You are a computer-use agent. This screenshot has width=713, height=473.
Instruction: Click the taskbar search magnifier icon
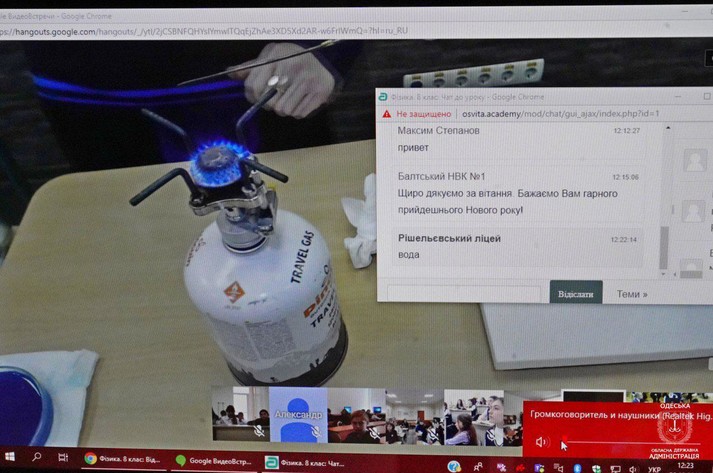coord(37,457)
